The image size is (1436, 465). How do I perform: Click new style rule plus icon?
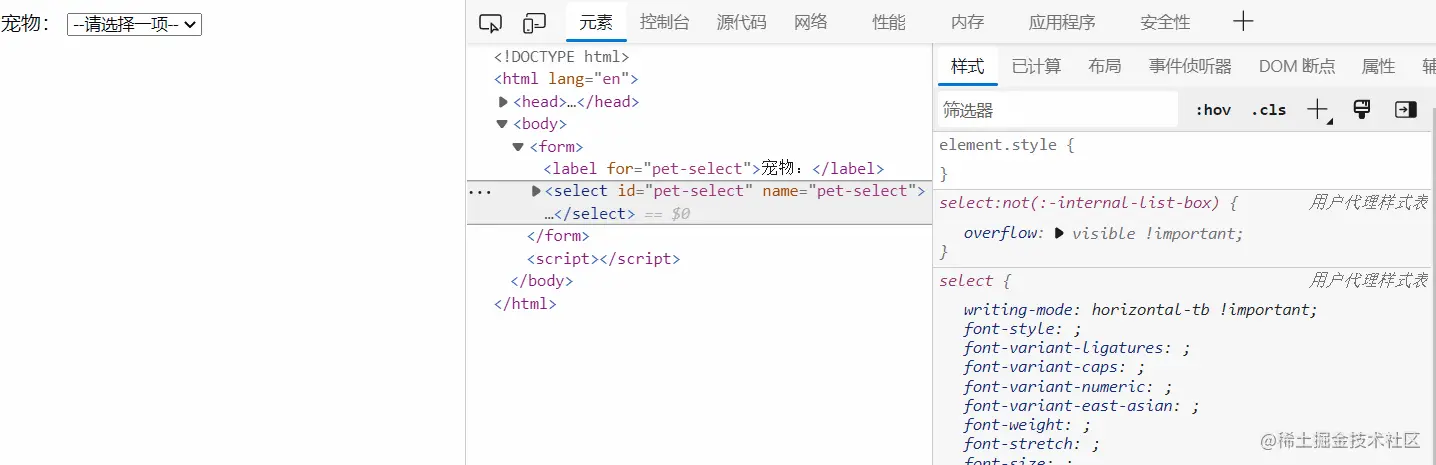point(1319,110)
